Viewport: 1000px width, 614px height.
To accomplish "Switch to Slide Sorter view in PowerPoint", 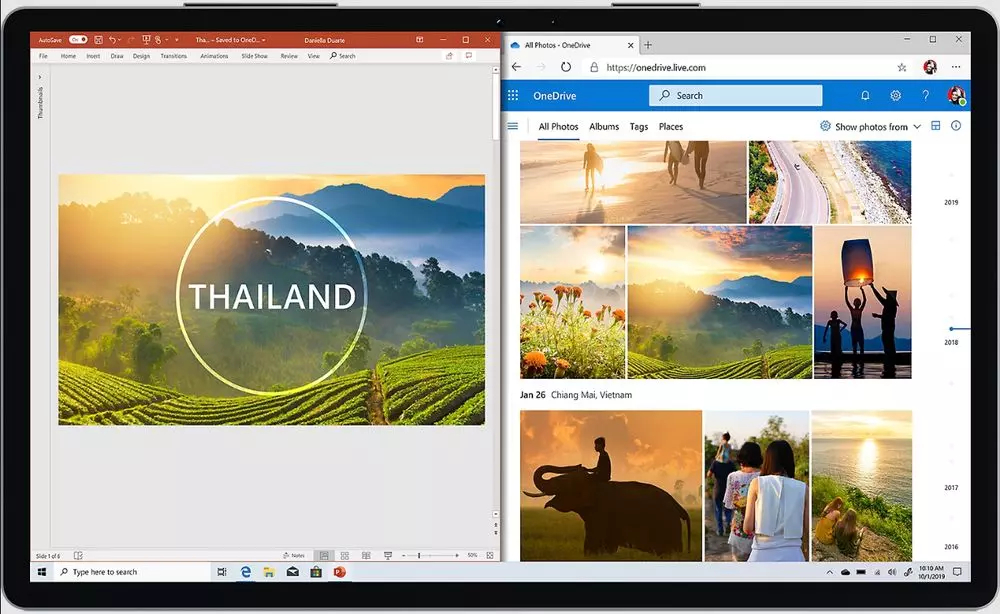I will click(345, 555).
